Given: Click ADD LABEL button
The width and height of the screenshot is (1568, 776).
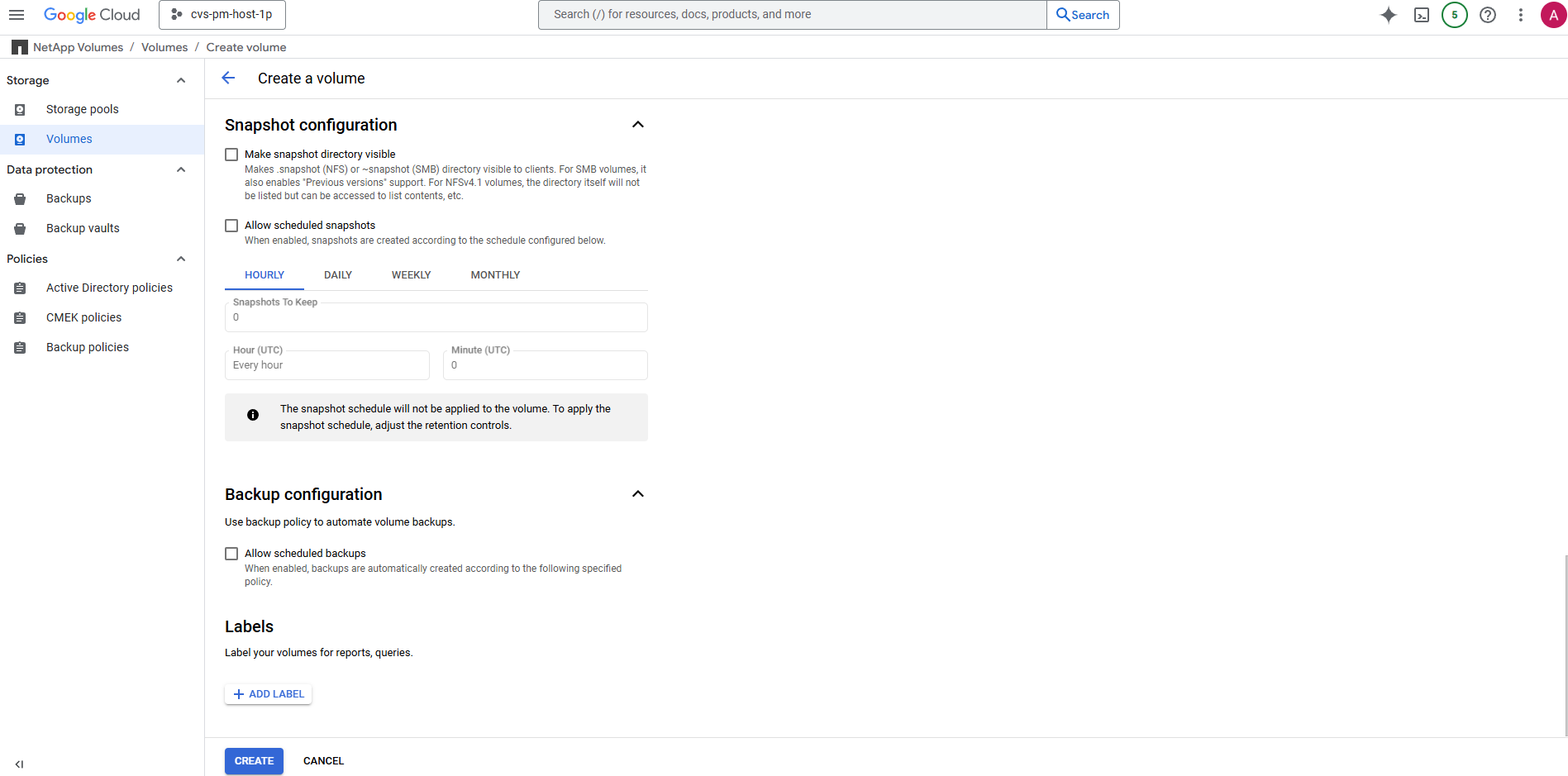Looking at the screenshot, I should 269,694.
